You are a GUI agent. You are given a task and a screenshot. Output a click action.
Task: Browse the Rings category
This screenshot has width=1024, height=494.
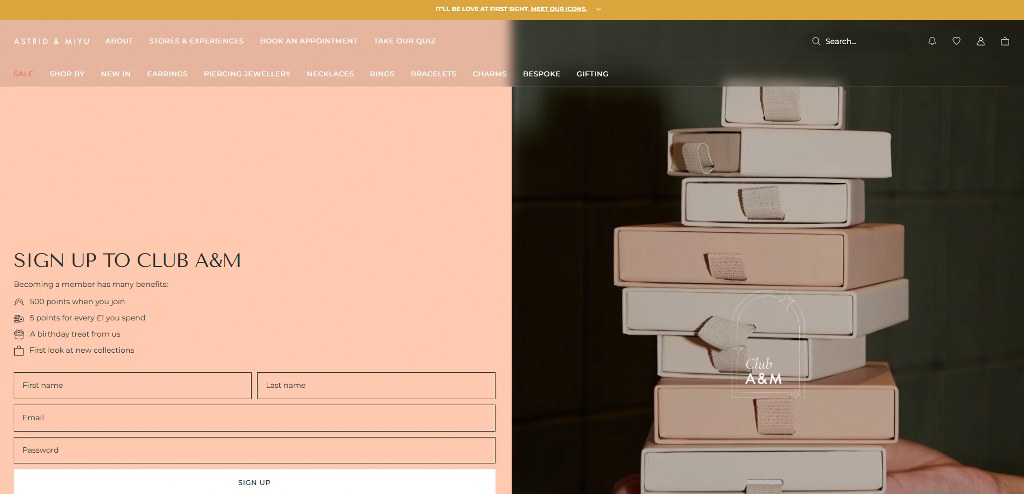[x=382, y=74]
